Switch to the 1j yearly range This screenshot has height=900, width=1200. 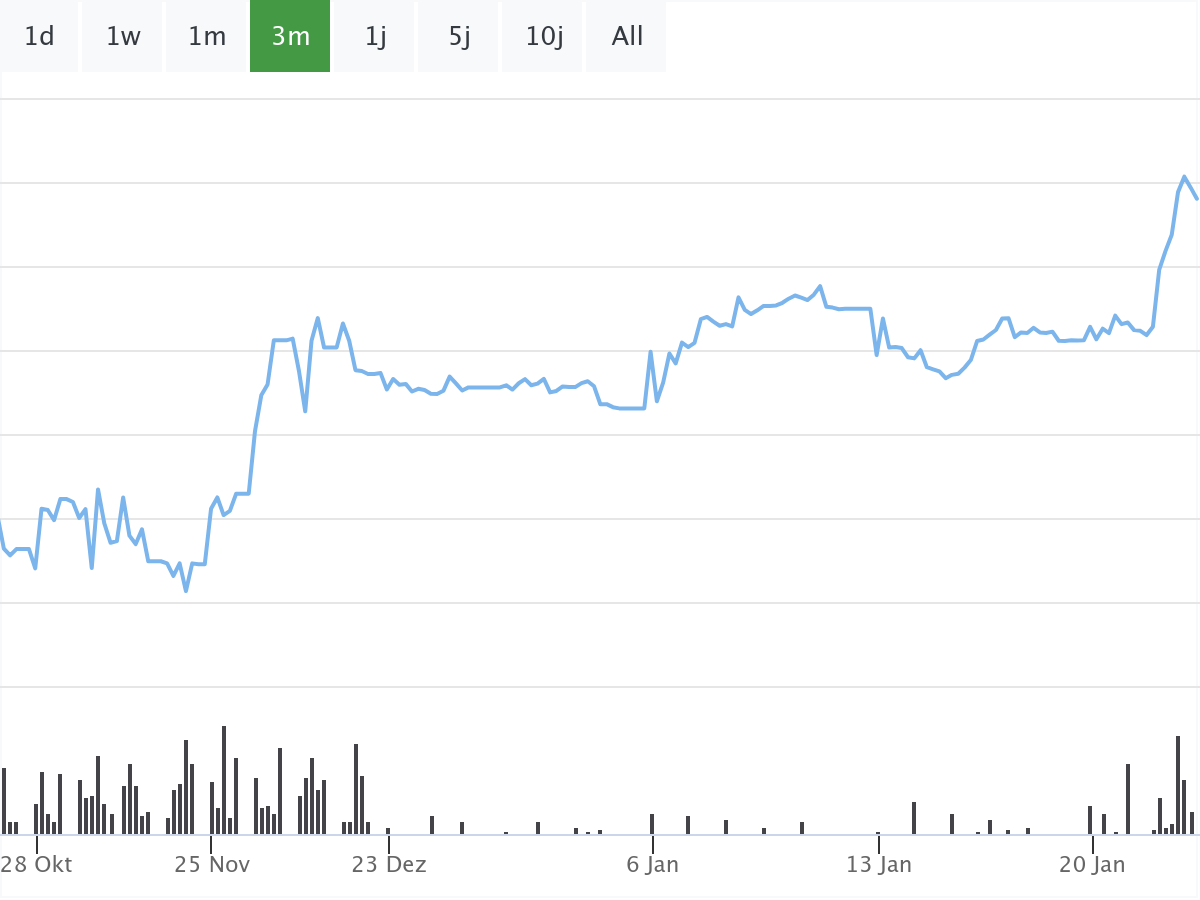pyautogui.click(x=375, y=37)
